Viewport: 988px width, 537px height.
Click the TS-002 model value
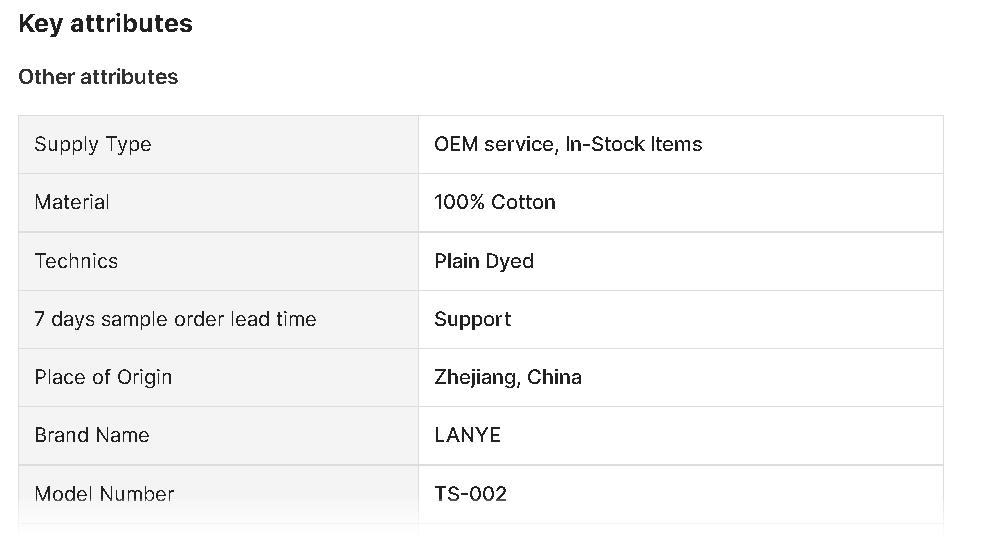click(x=471, y=494)
